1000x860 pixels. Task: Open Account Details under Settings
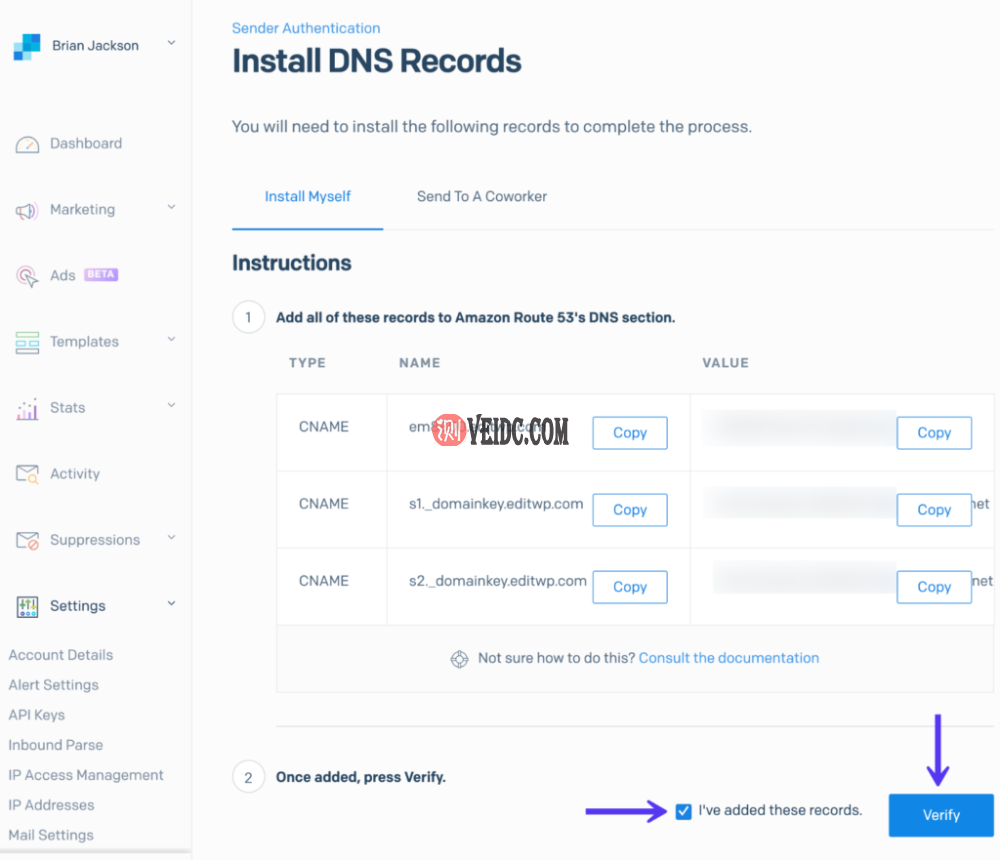pos(60,655)
